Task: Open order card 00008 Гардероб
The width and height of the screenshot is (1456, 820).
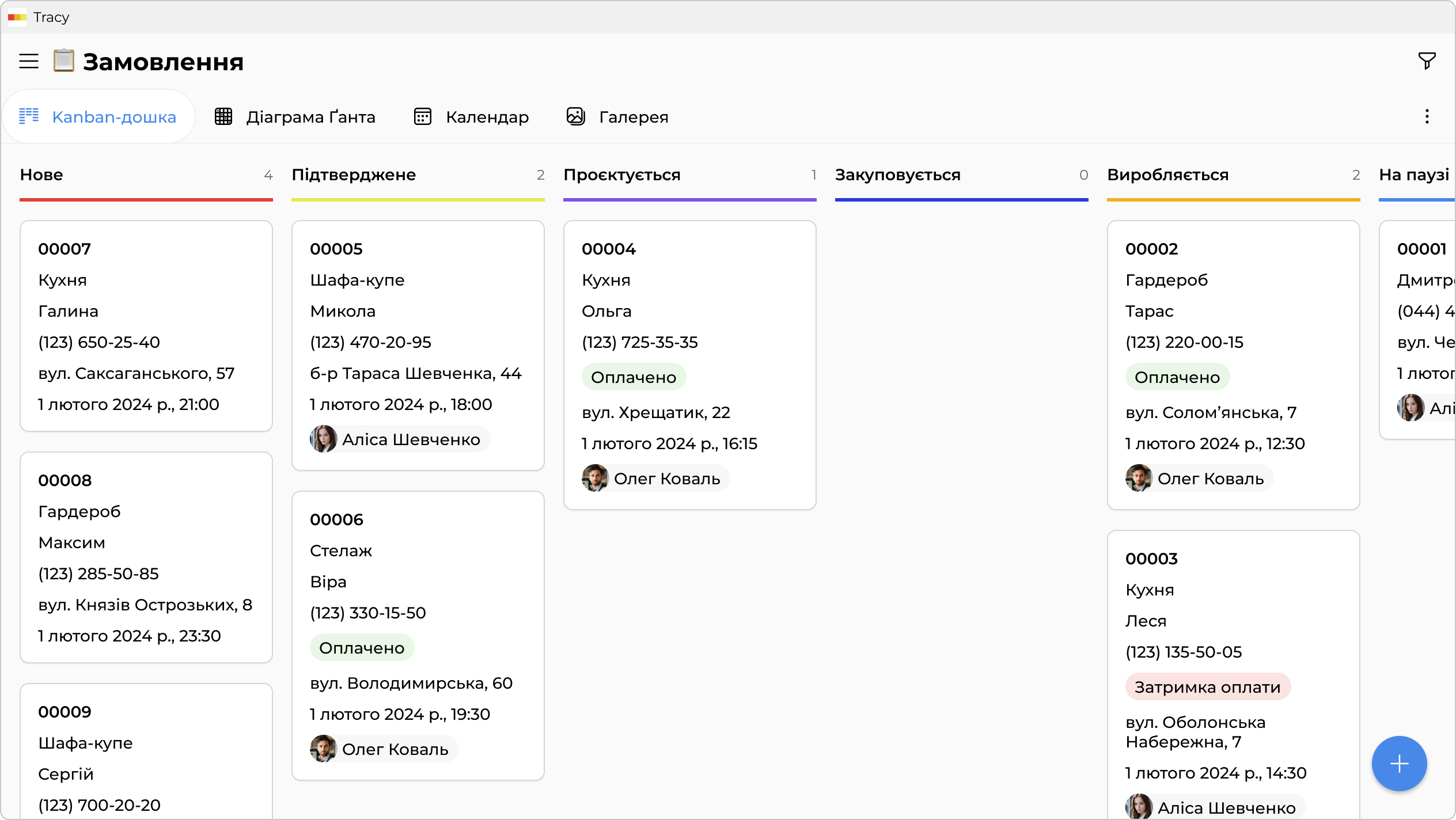Action: (146, 557)
